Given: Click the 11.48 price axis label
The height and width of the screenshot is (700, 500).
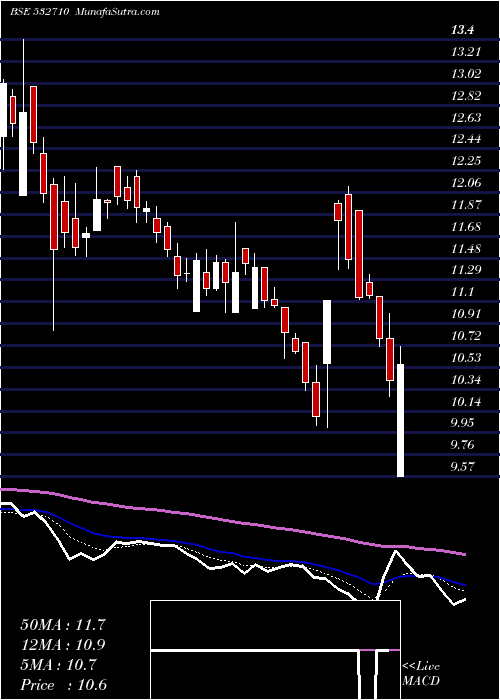Looking at the screenshot, I should 466,249.
